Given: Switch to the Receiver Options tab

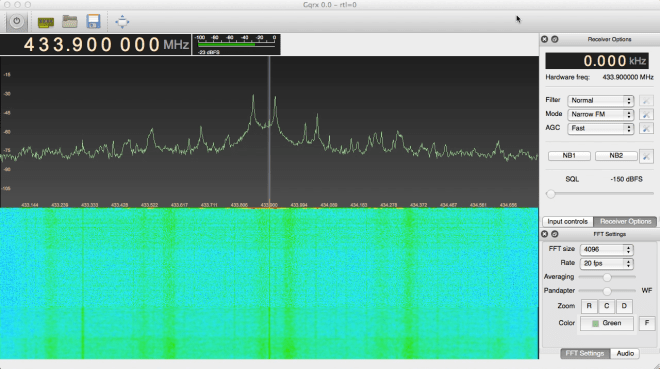Looking at the screenshot, I should 625,221.
